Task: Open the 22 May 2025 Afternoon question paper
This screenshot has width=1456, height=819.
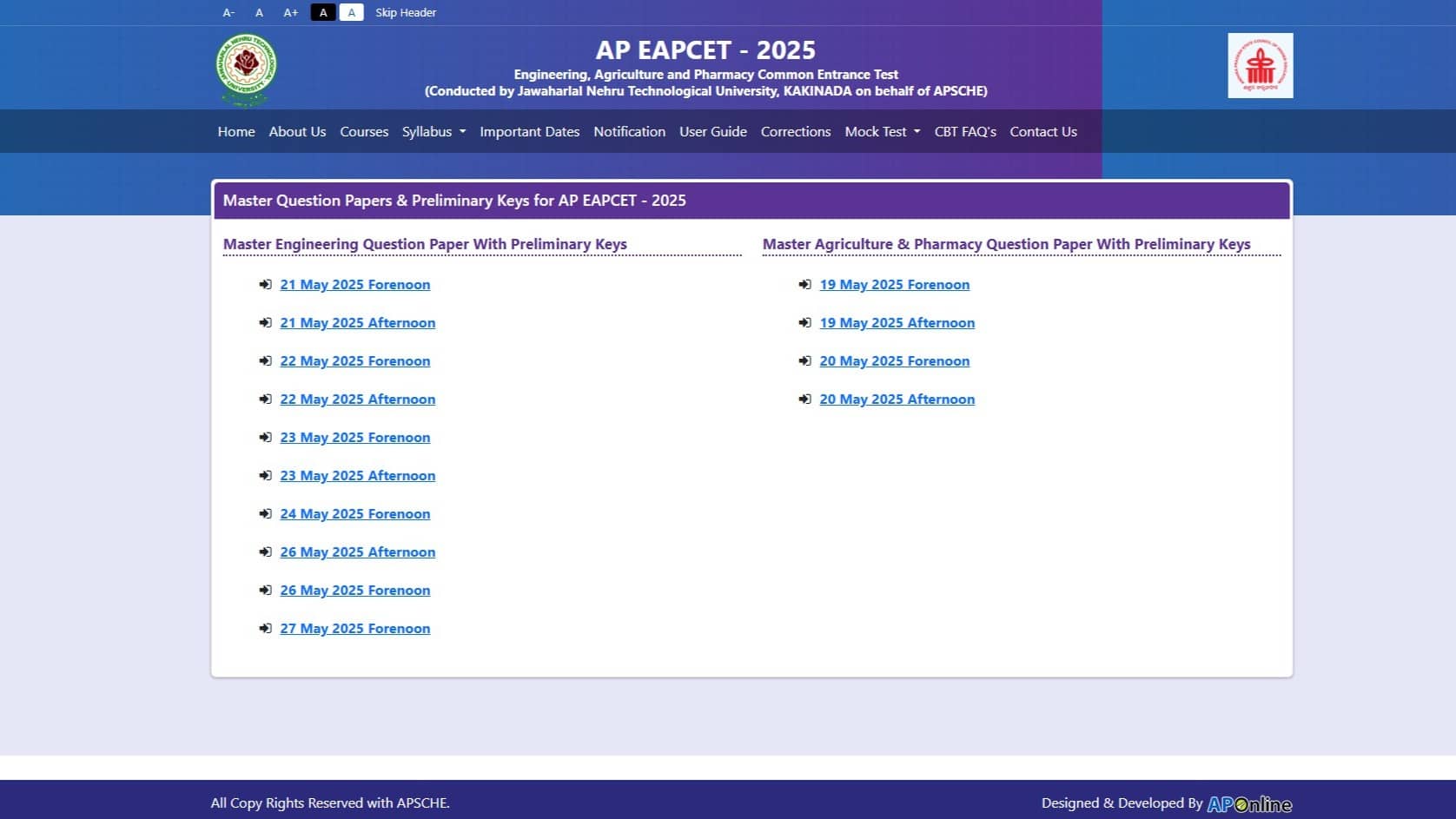Action: [x=358, y=399]
